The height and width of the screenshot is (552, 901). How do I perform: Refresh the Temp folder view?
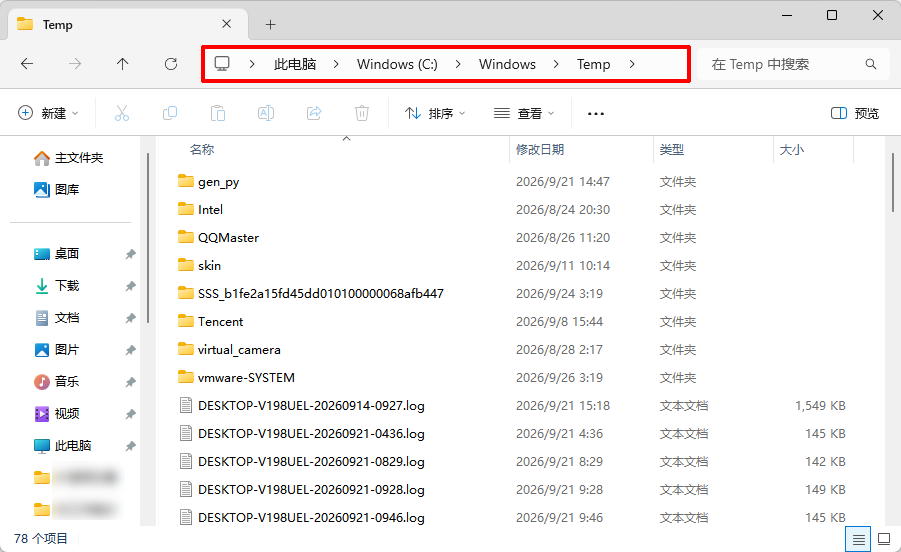171,64
